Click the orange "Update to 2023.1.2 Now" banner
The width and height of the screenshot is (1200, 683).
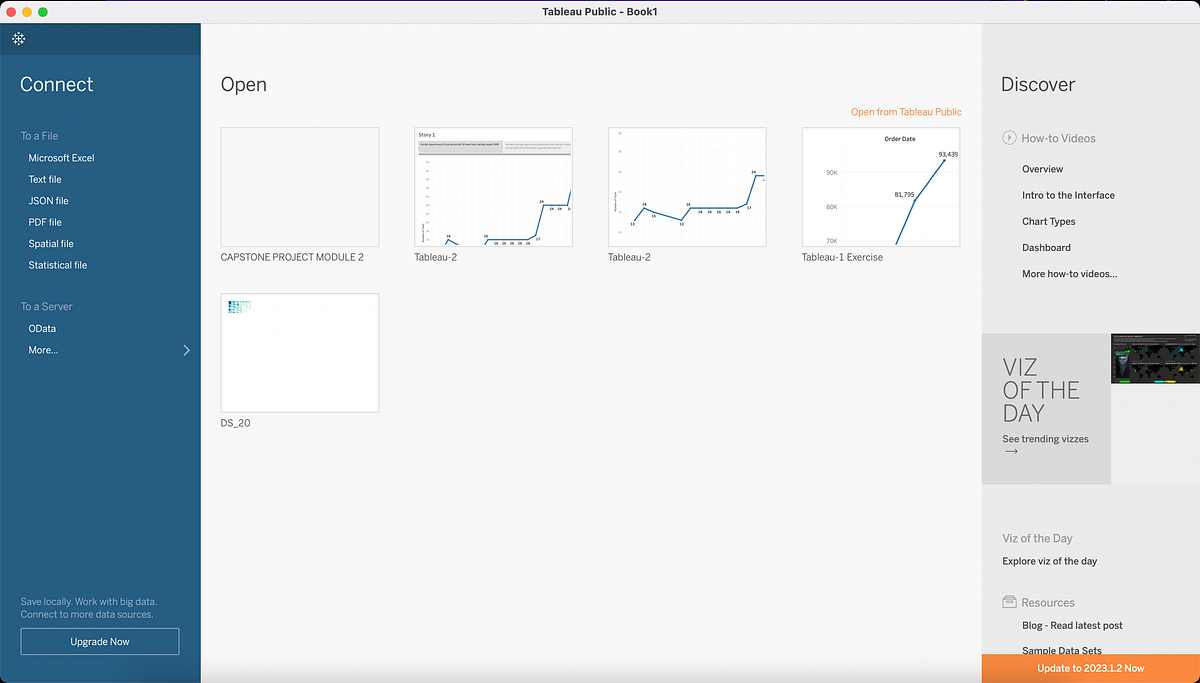(x=1090, y=668)
